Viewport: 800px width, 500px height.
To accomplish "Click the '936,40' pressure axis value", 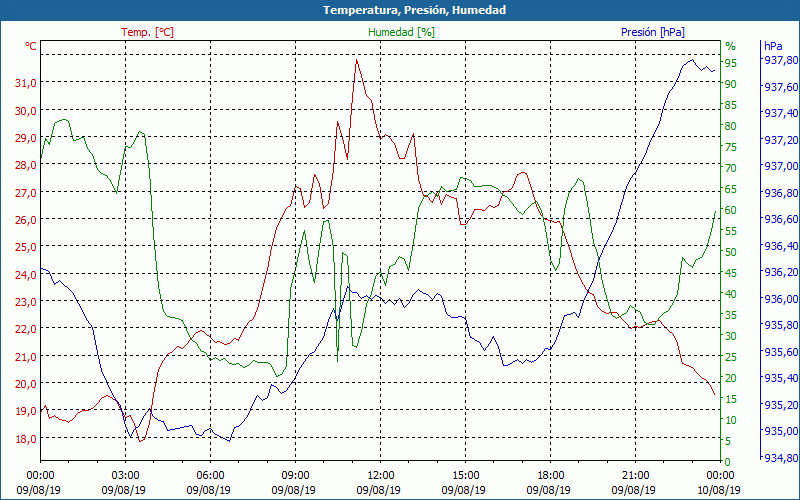I will (780, 246).
